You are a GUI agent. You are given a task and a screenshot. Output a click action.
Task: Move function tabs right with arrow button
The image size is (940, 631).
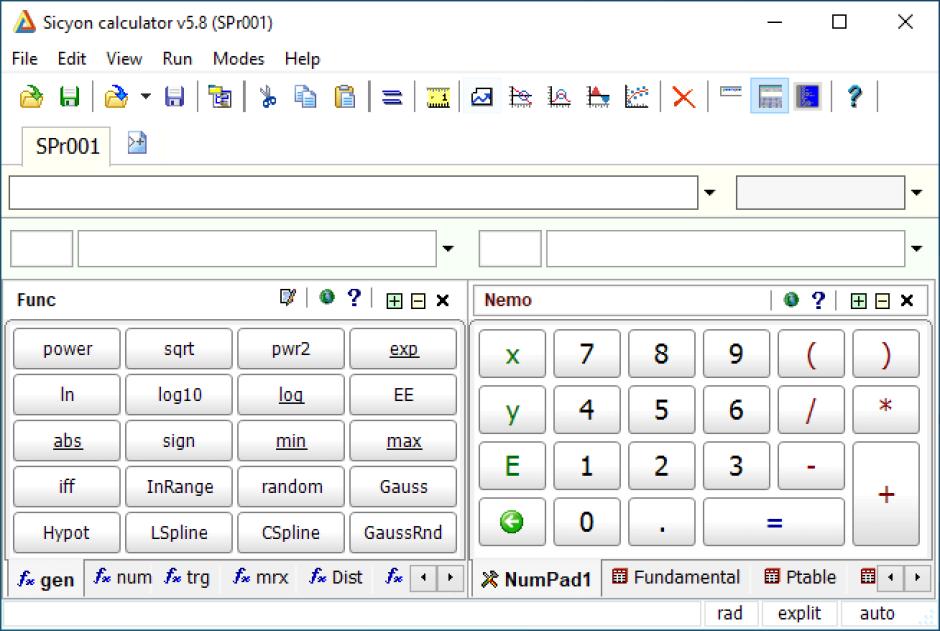coord(450,578)
